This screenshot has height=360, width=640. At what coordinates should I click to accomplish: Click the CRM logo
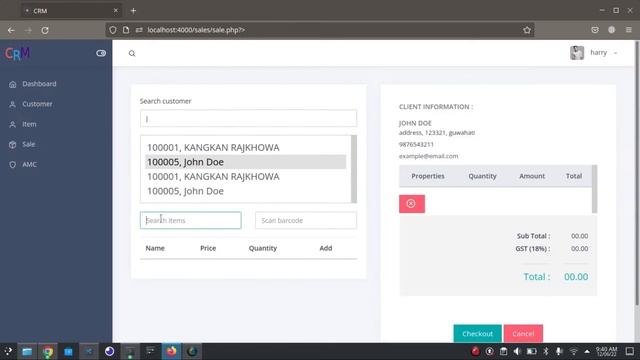pos(18,53)
